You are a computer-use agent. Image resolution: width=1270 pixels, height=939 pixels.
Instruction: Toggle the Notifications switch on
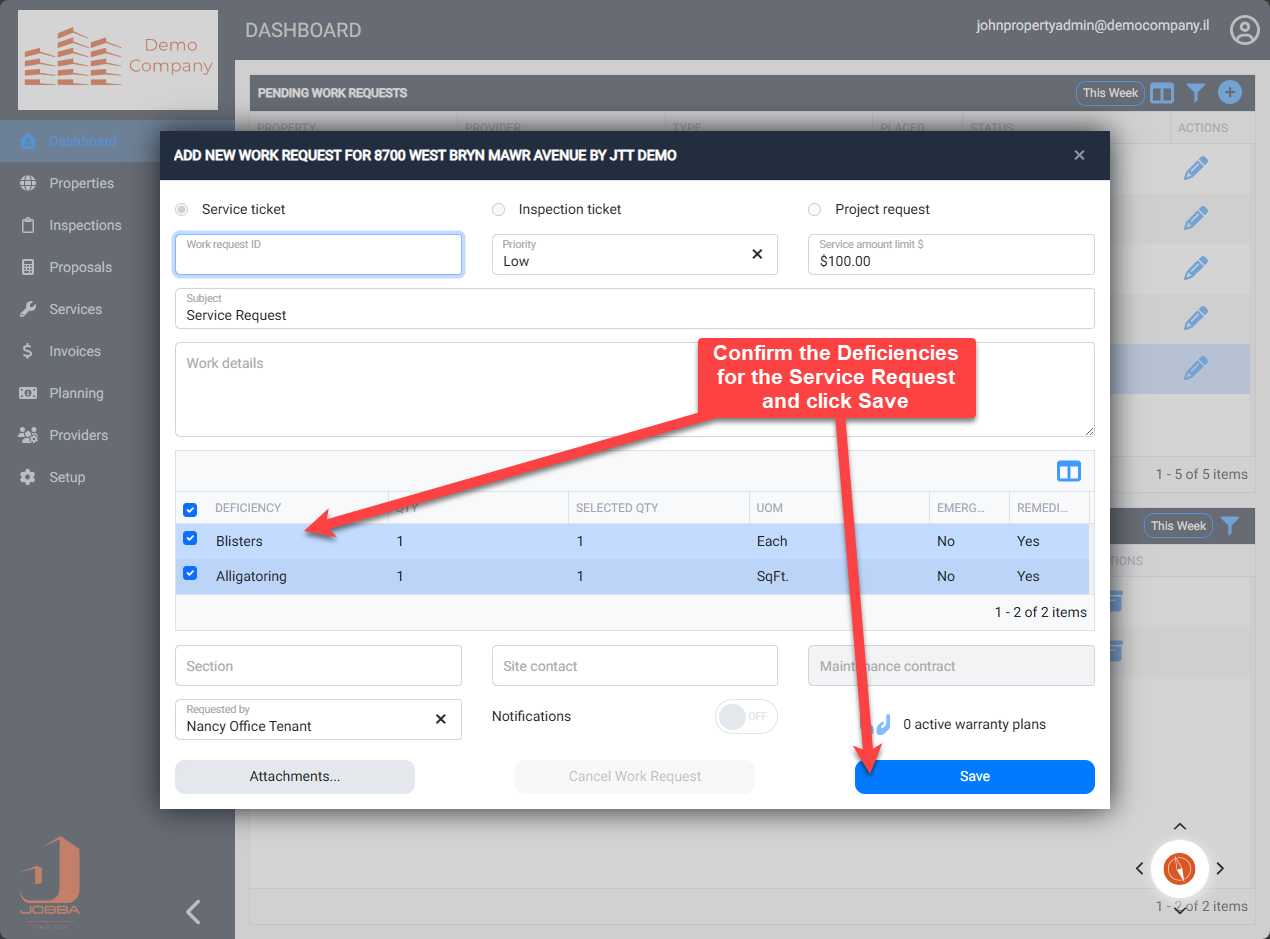[x=745, y=716]
